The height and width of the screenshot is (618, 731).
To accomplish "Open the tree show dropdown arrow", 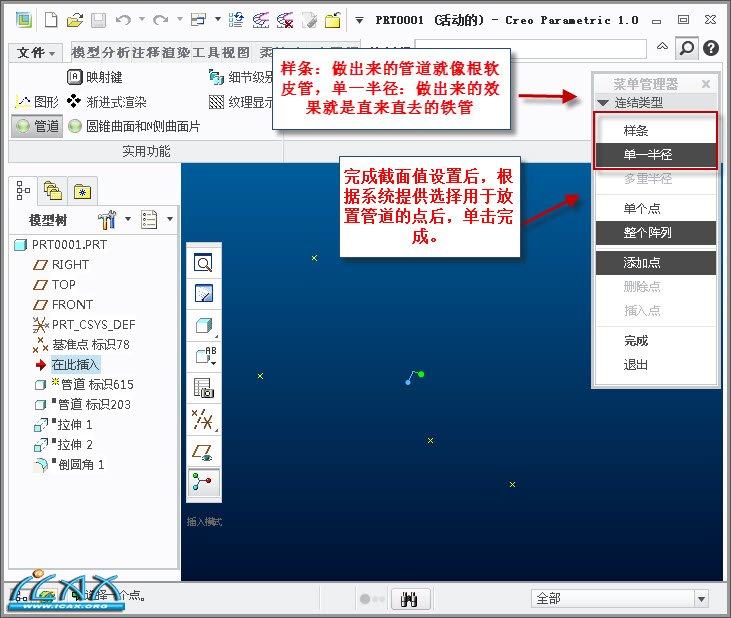I will (x=170, y=219).
